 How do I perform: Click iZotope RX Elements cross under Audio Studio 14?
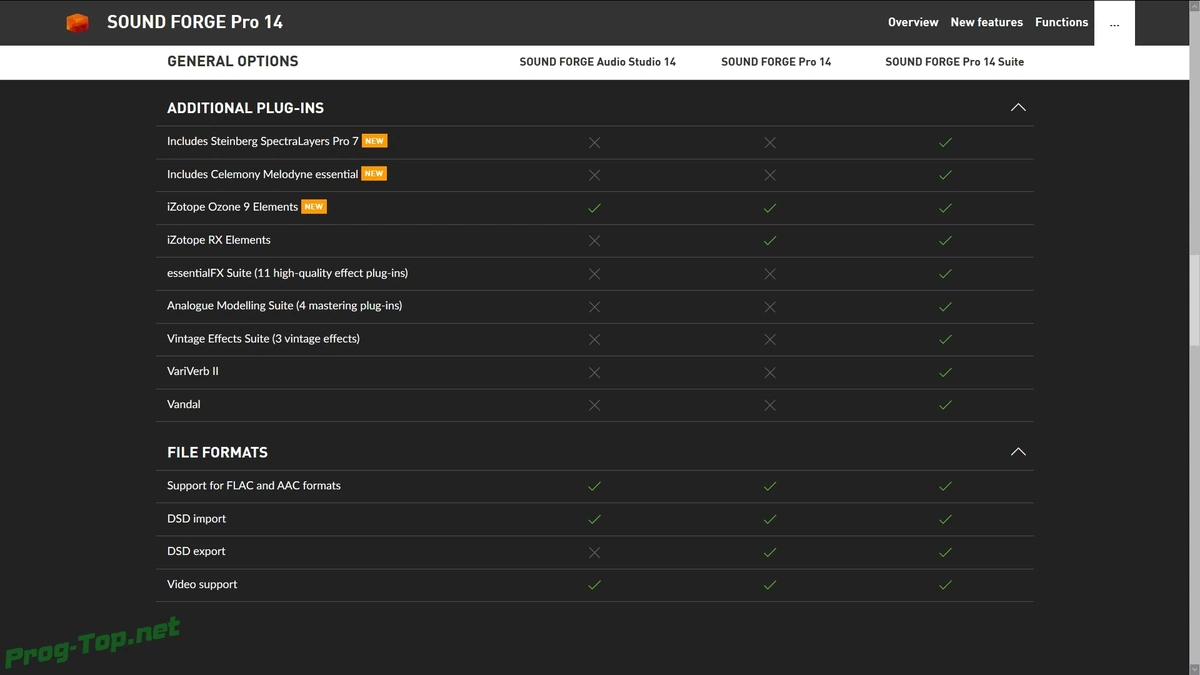tap(594, 241)
